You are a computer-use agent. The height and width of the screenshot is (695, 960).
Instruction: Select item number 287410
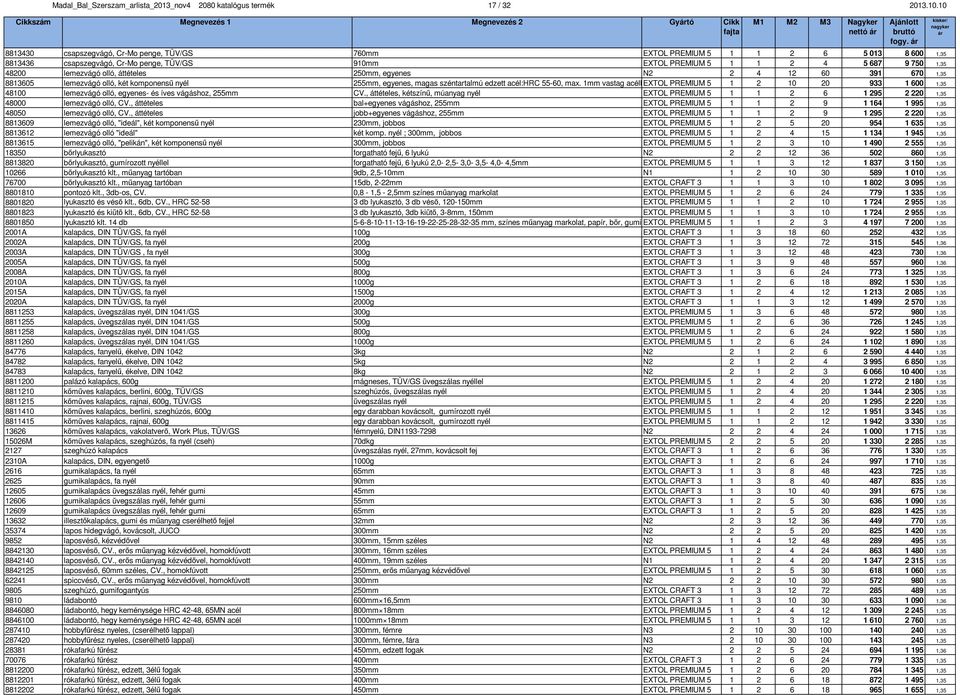point(18,630)
